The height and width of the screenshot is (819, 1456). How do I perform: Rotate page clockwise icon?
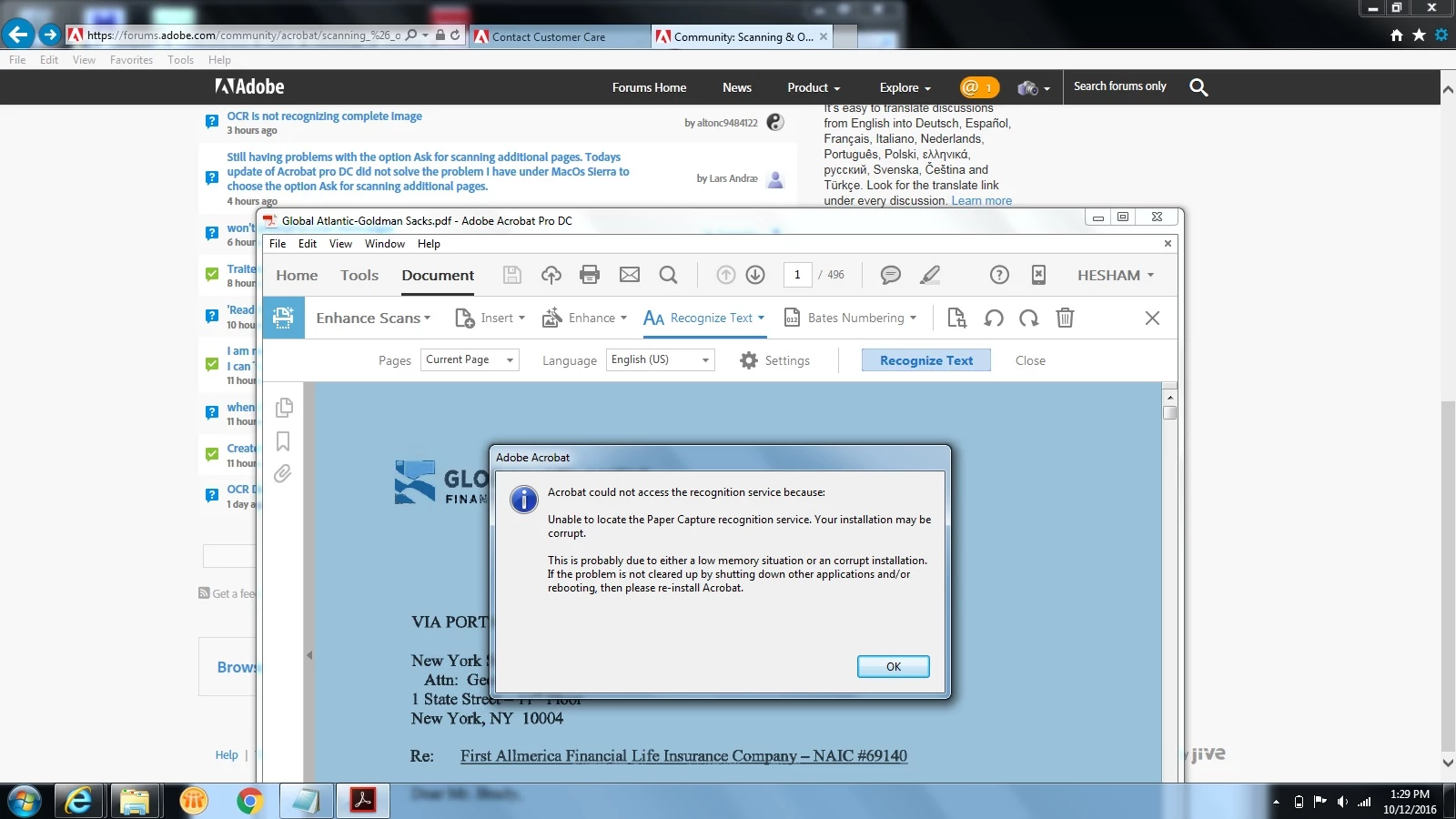1029,318
